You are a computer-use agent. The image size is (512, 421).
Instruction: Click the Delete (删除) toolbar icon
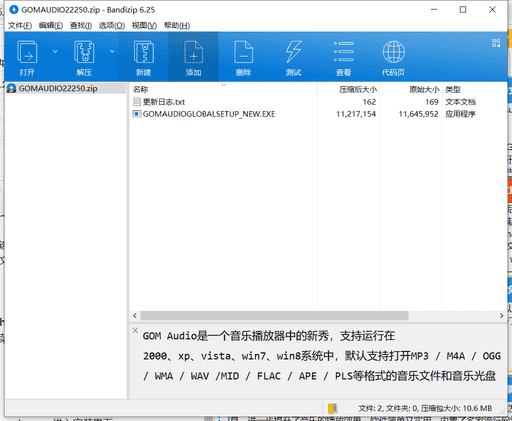click(243, 52)
